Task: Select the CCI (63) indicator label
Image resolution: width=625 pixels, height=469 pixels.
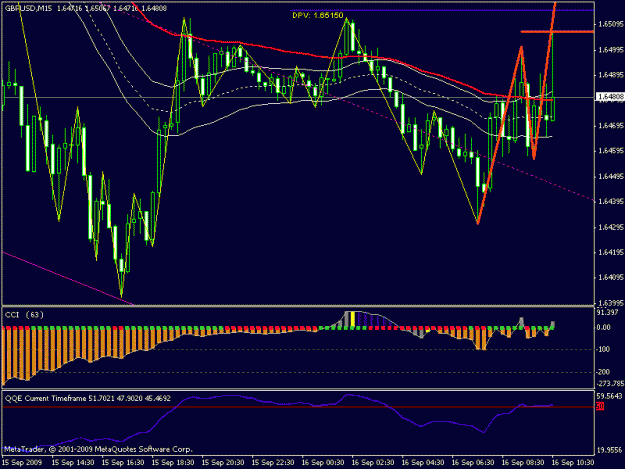Action: click(24, 315)
